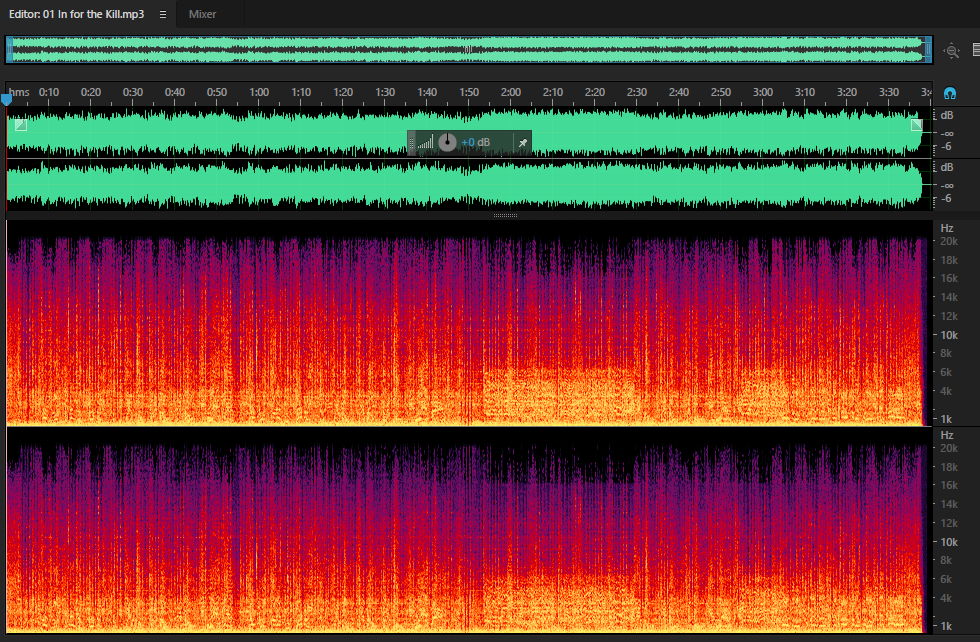Click the 10k mark on bottom frequency scale
Viewport: 980px width, 642px height.
point(949,542)
